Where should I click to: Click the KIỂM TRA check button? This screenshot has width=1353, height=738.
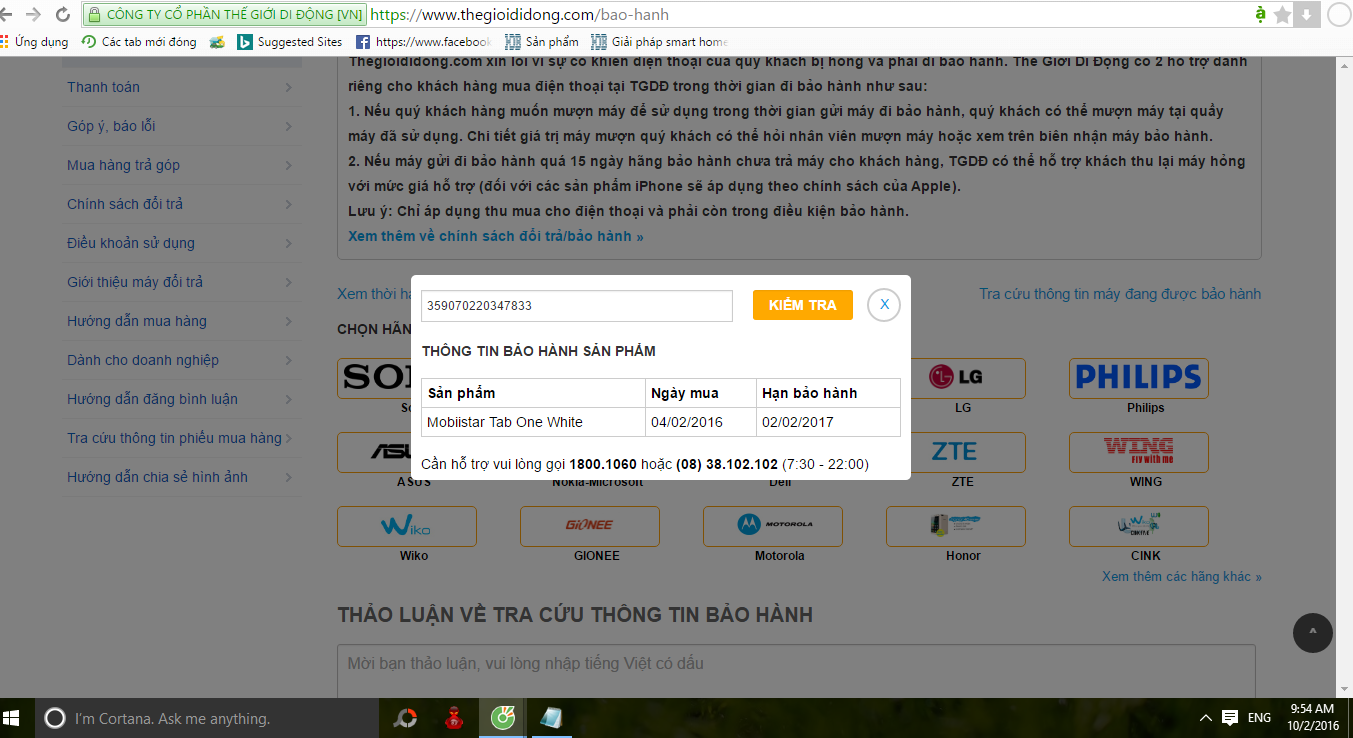tap(802, 305)
